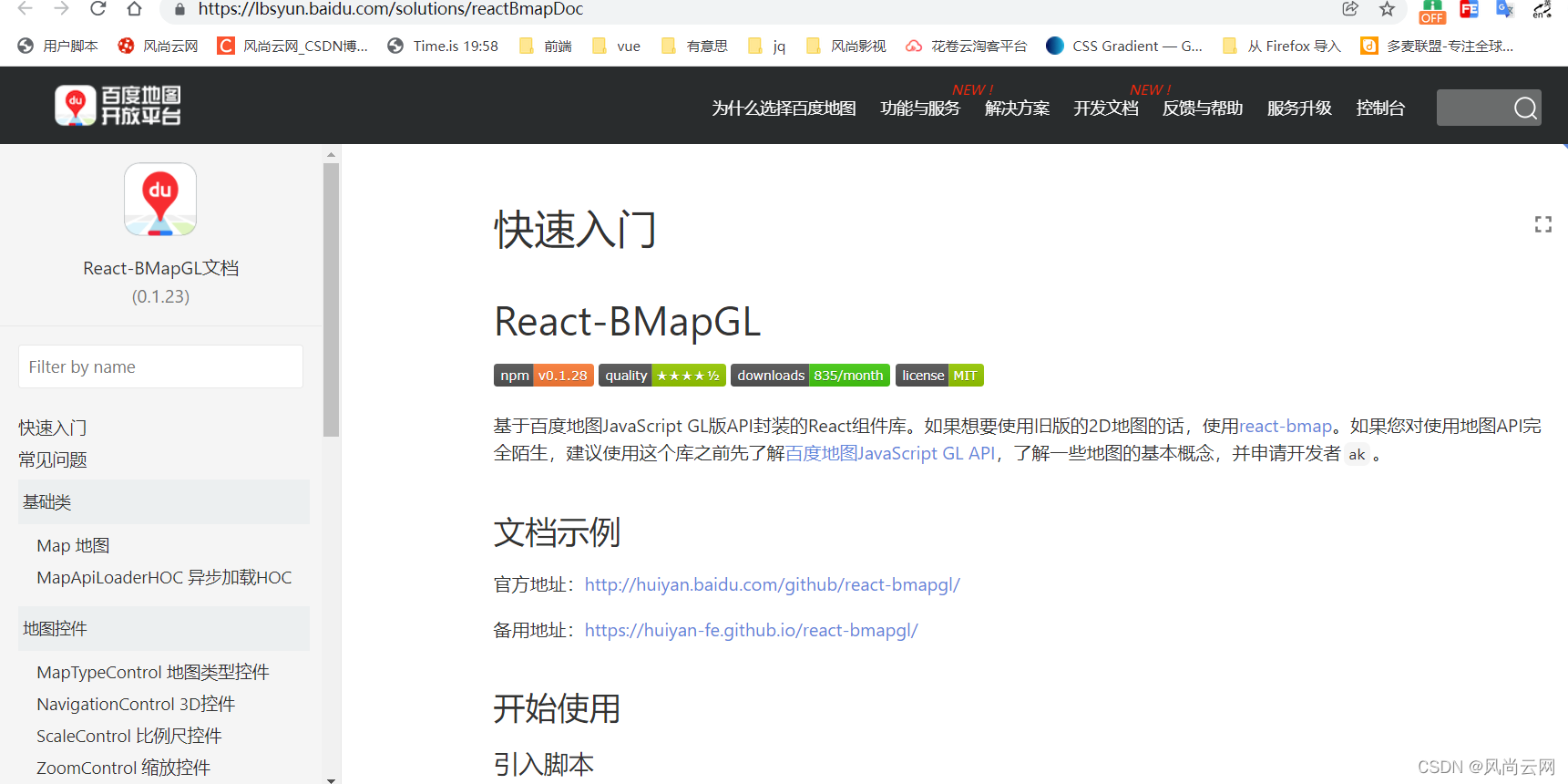1568x784 pixels.
Task: Open the 前端 bookmark folder
Action: 545,46
